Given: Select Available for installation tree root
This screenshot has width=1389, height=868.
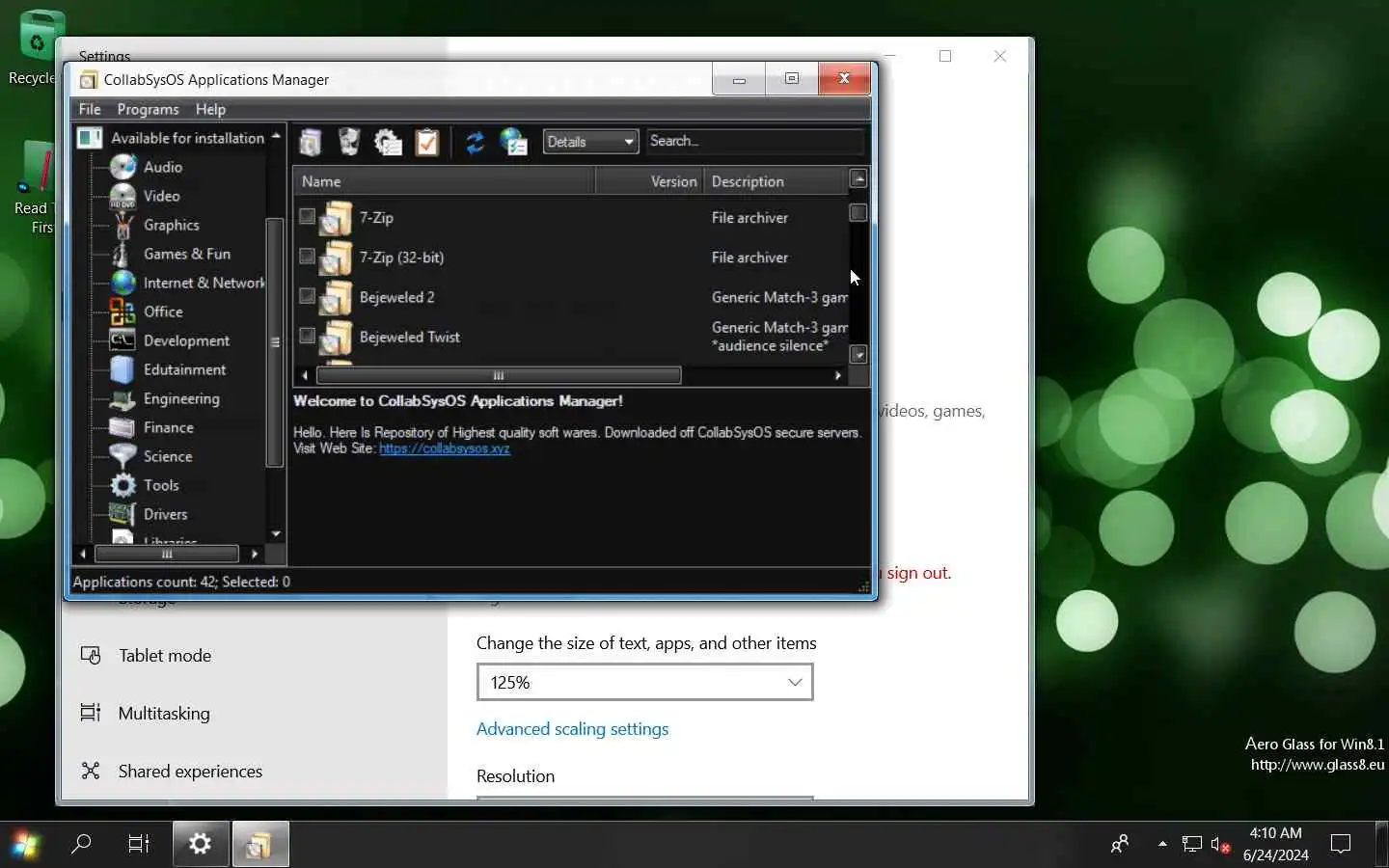Looking at the screenshot, I should (x=187, y=138).
